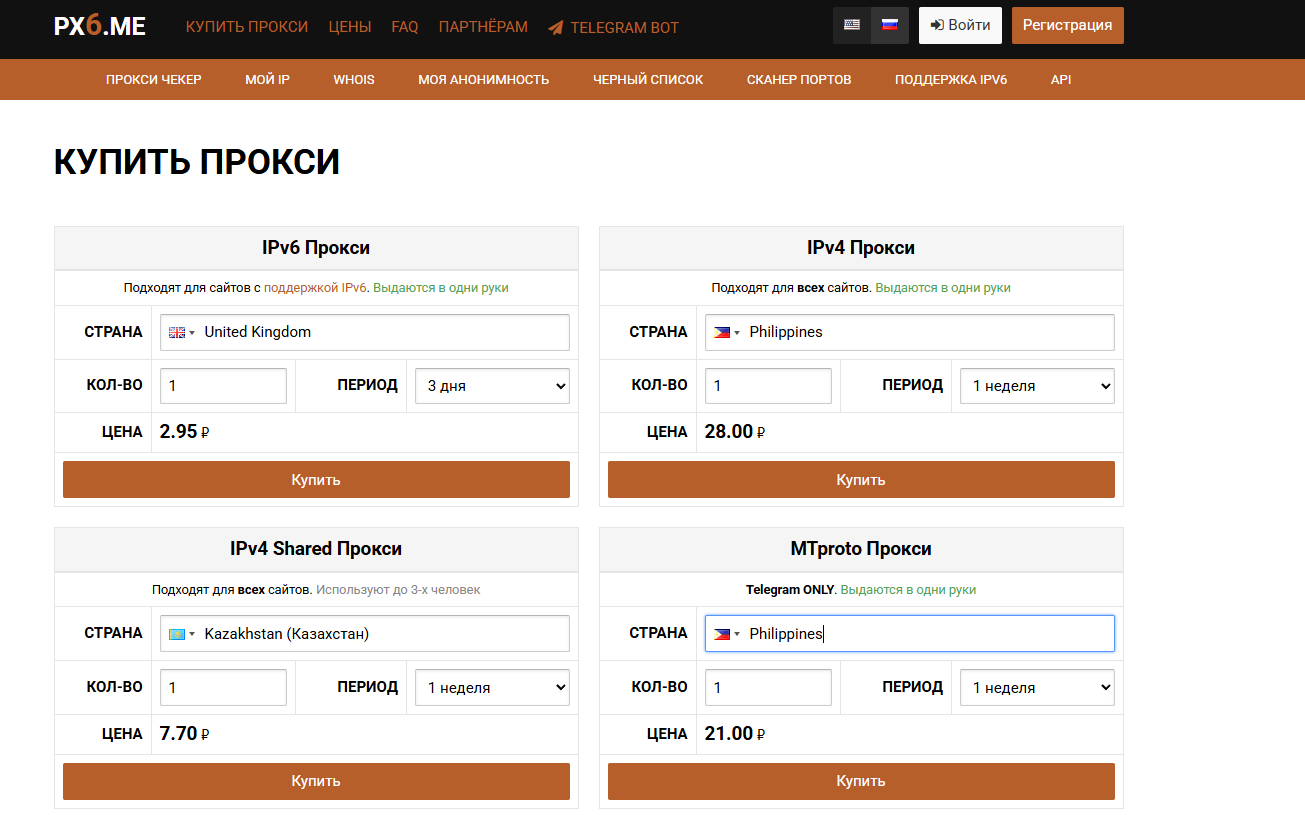Go to МОЙ IP page

point(267,80)
